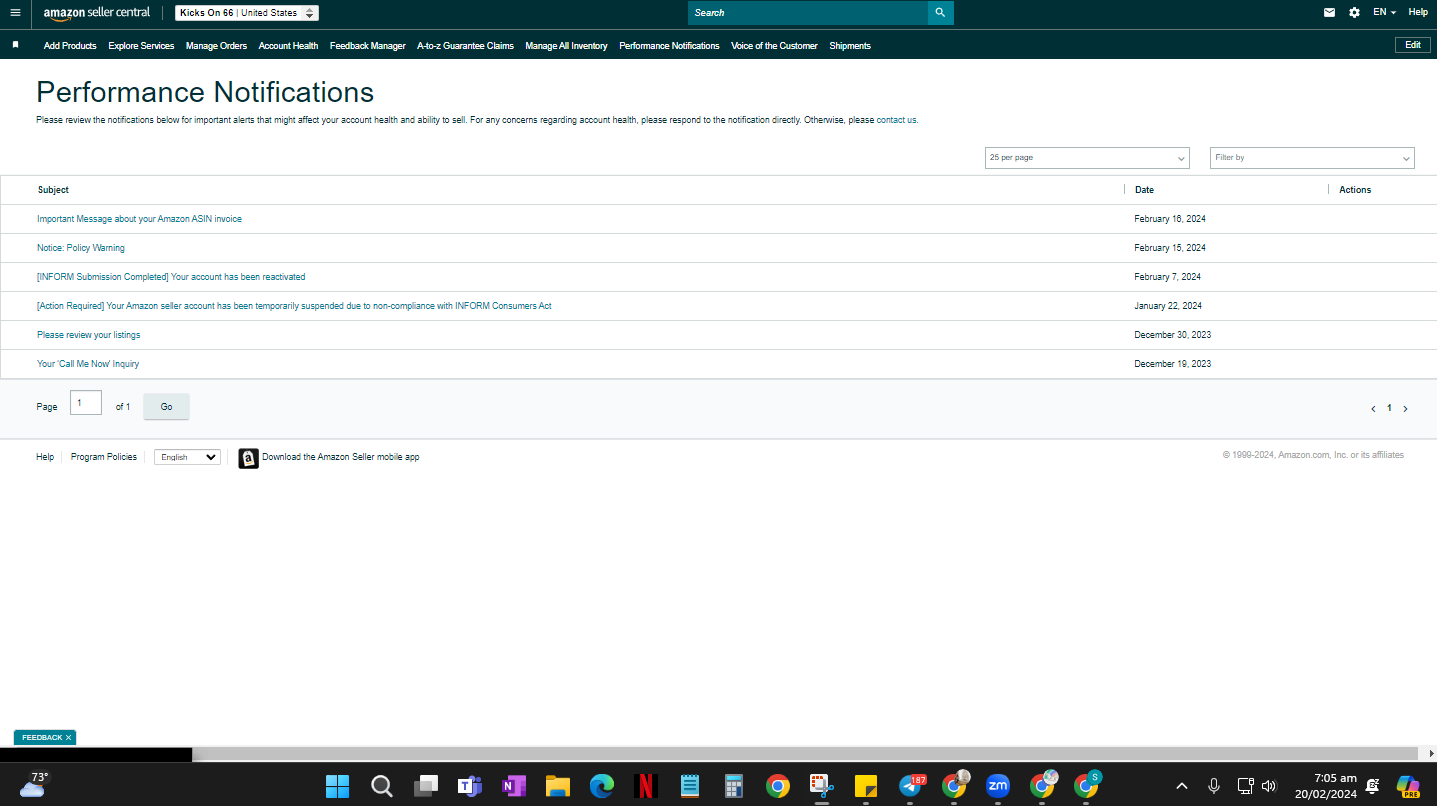Go to Shipments in the nav bar
This screenshot has height=806, width=1437.
[850, 46]
